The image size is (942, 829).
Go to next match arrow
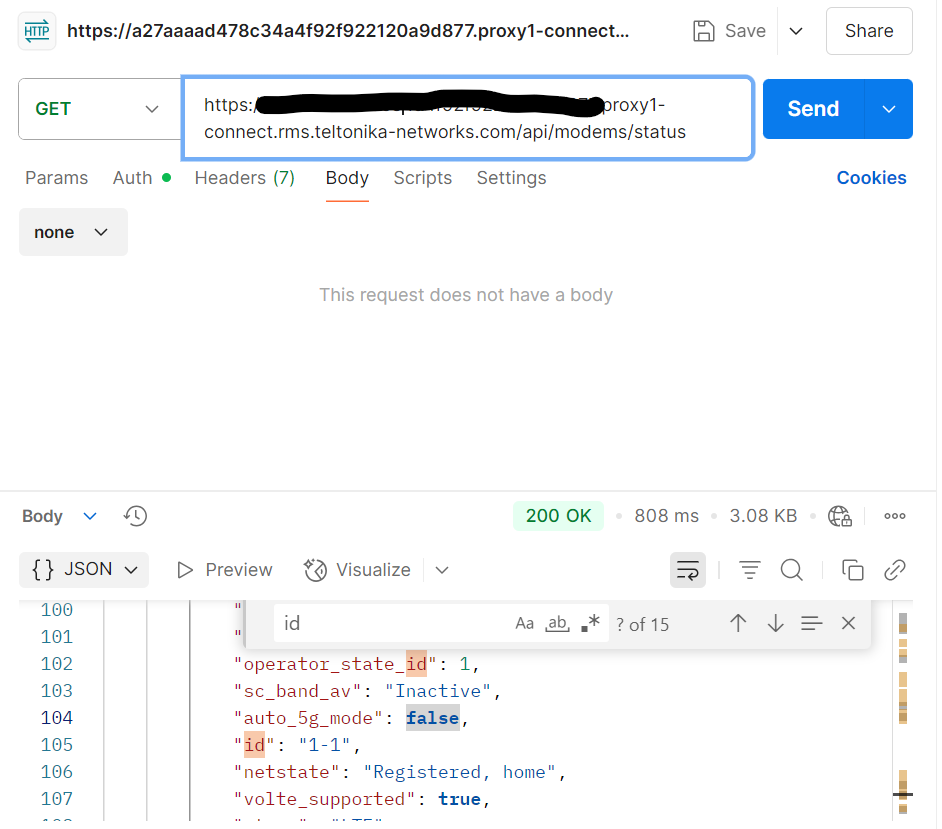(x=776, y=624)
